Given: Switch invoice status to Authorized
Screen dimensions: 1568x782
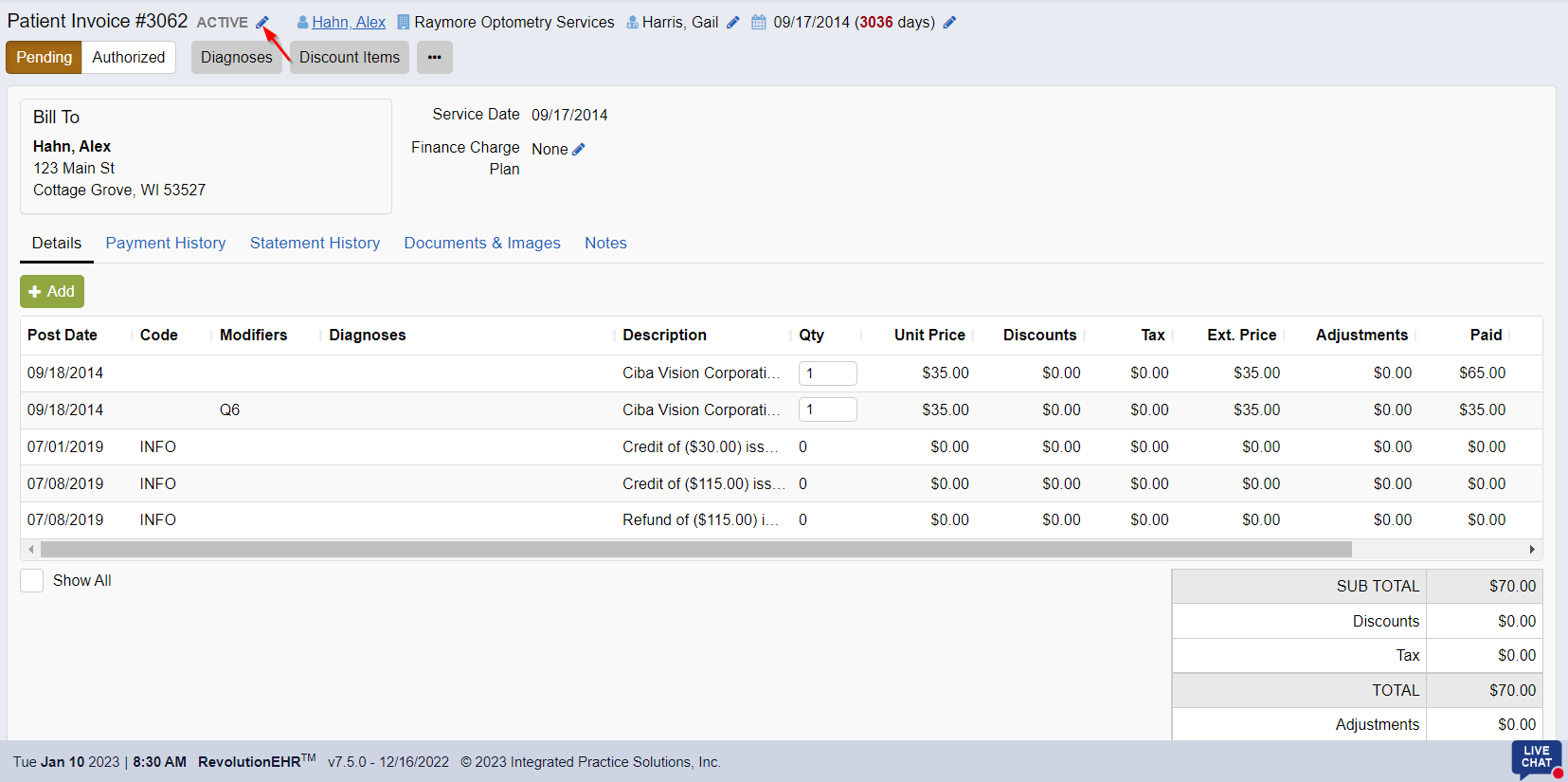Looking at the screenshot, I should point(128,58).
